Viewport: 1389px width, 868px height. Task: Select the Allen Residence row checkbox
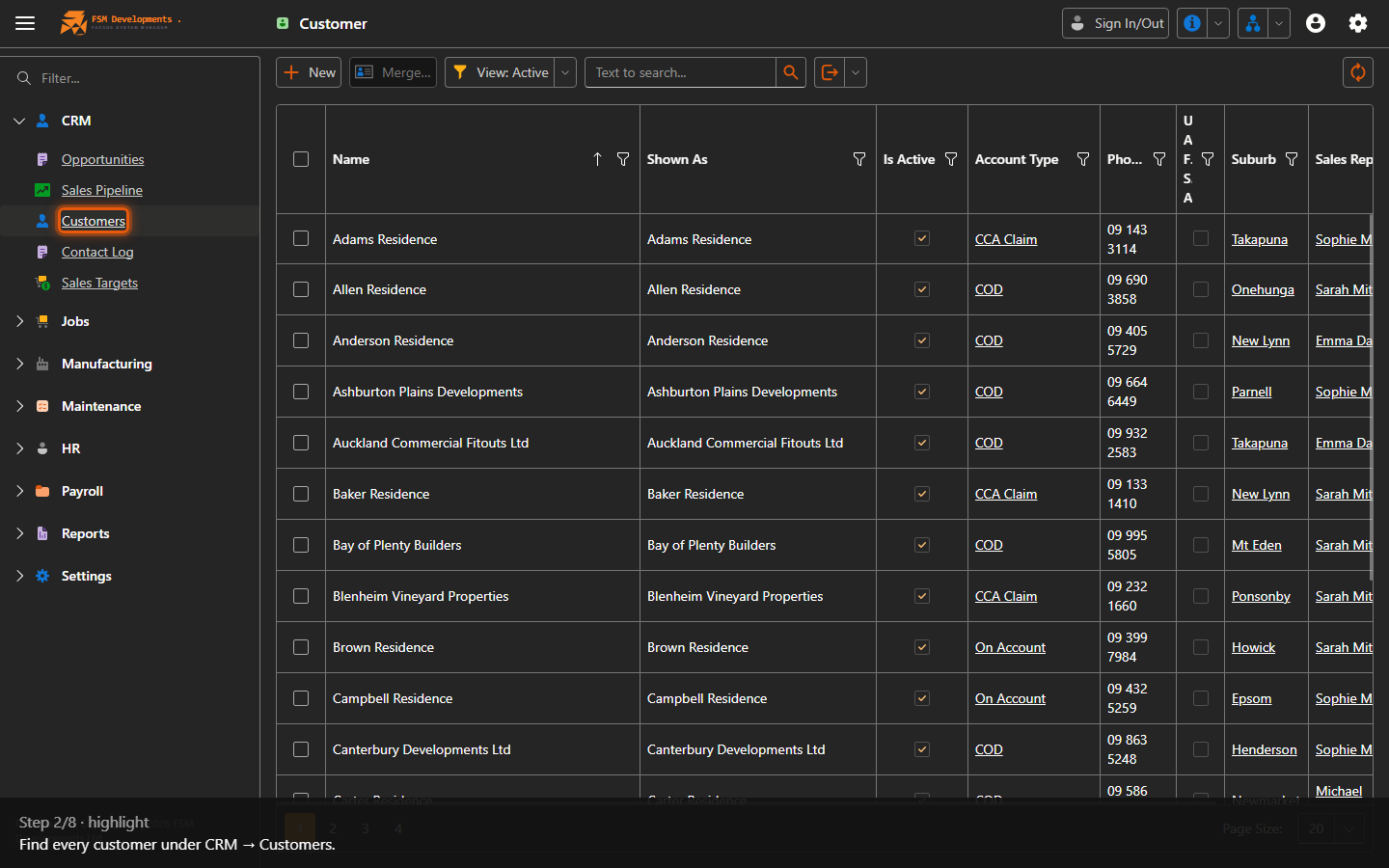pyautogui.click(x=301, y=289)
